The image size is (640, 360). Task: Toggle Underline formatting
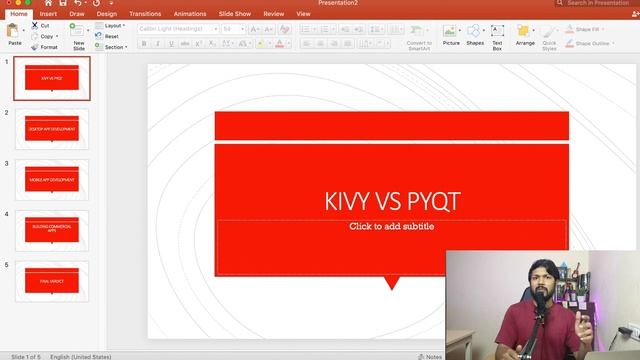pos(171,43)
